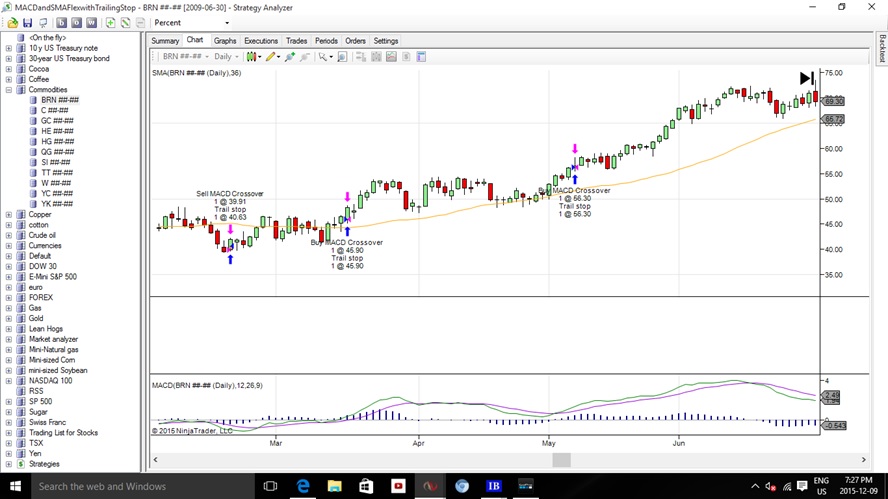Screen dimensions: 888x499
Task: Click the 'b' backtest toolbar button
Action: pos(61,23)
